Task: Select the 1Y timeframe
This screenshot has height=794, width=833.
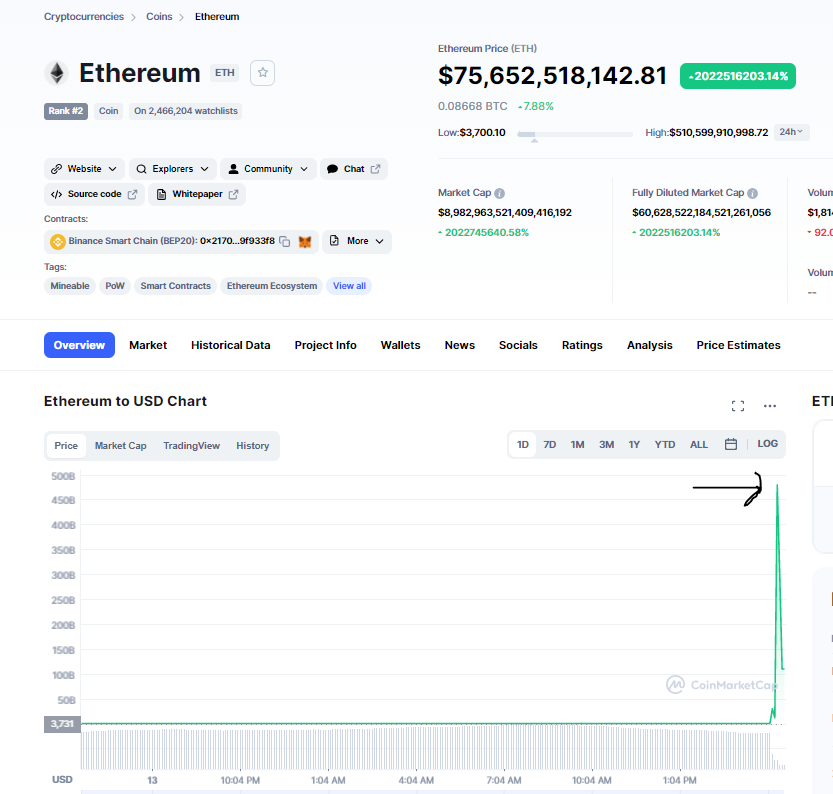Action: 635,444
